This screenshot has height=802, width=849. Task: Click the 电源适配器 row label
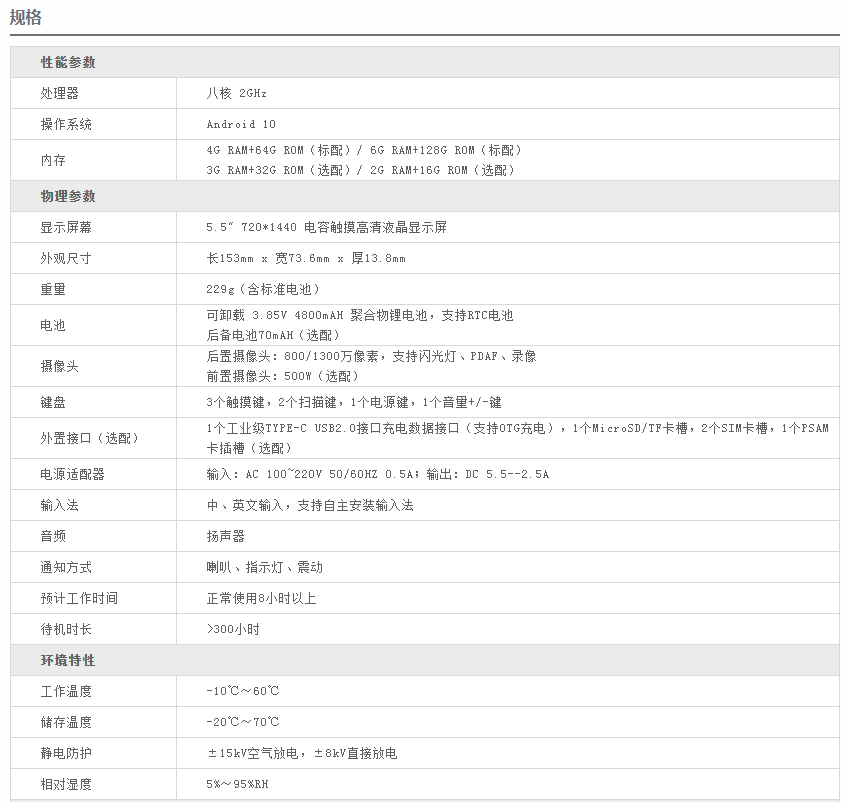point(73,474)
